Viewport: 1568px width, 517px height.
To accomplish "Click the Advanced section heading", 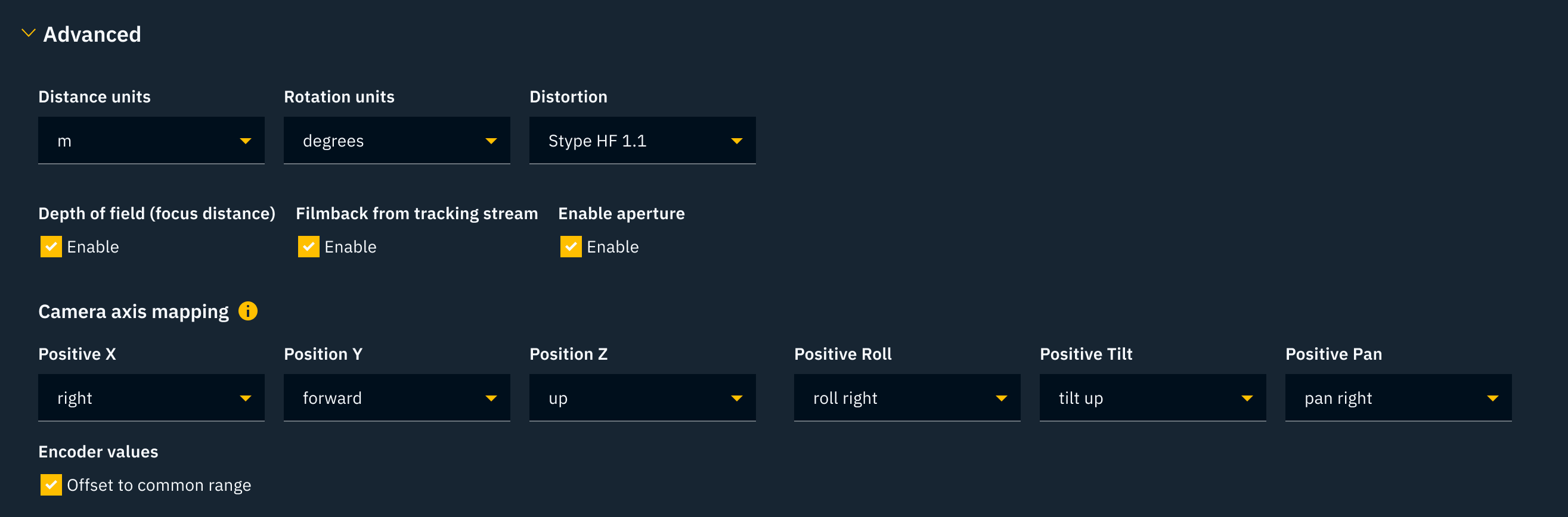I will [92, 35].
